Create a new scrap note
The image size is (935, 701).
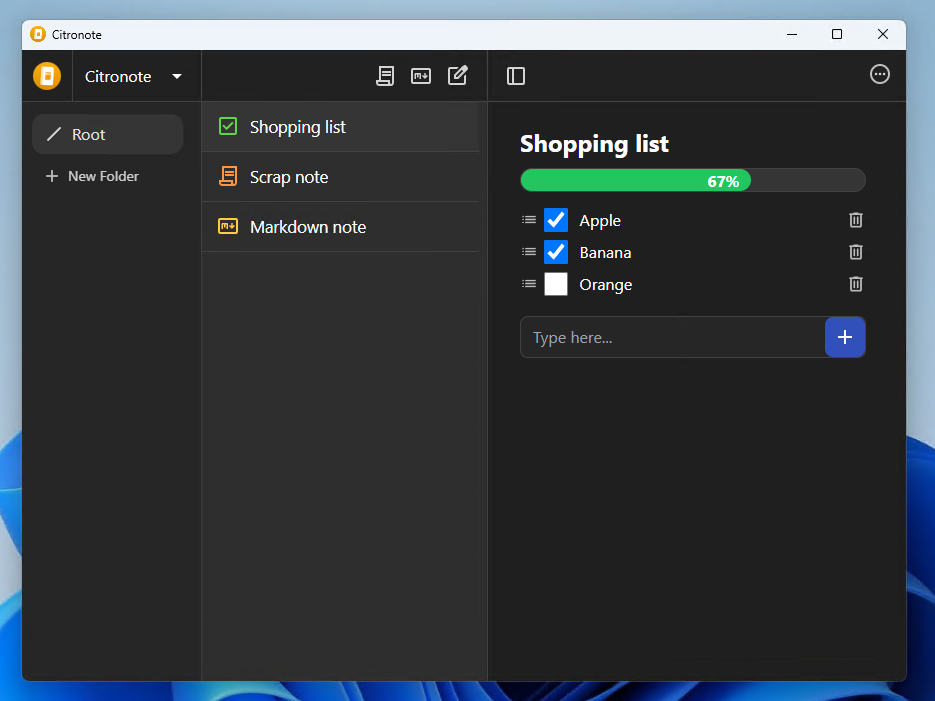coord(385,76)
